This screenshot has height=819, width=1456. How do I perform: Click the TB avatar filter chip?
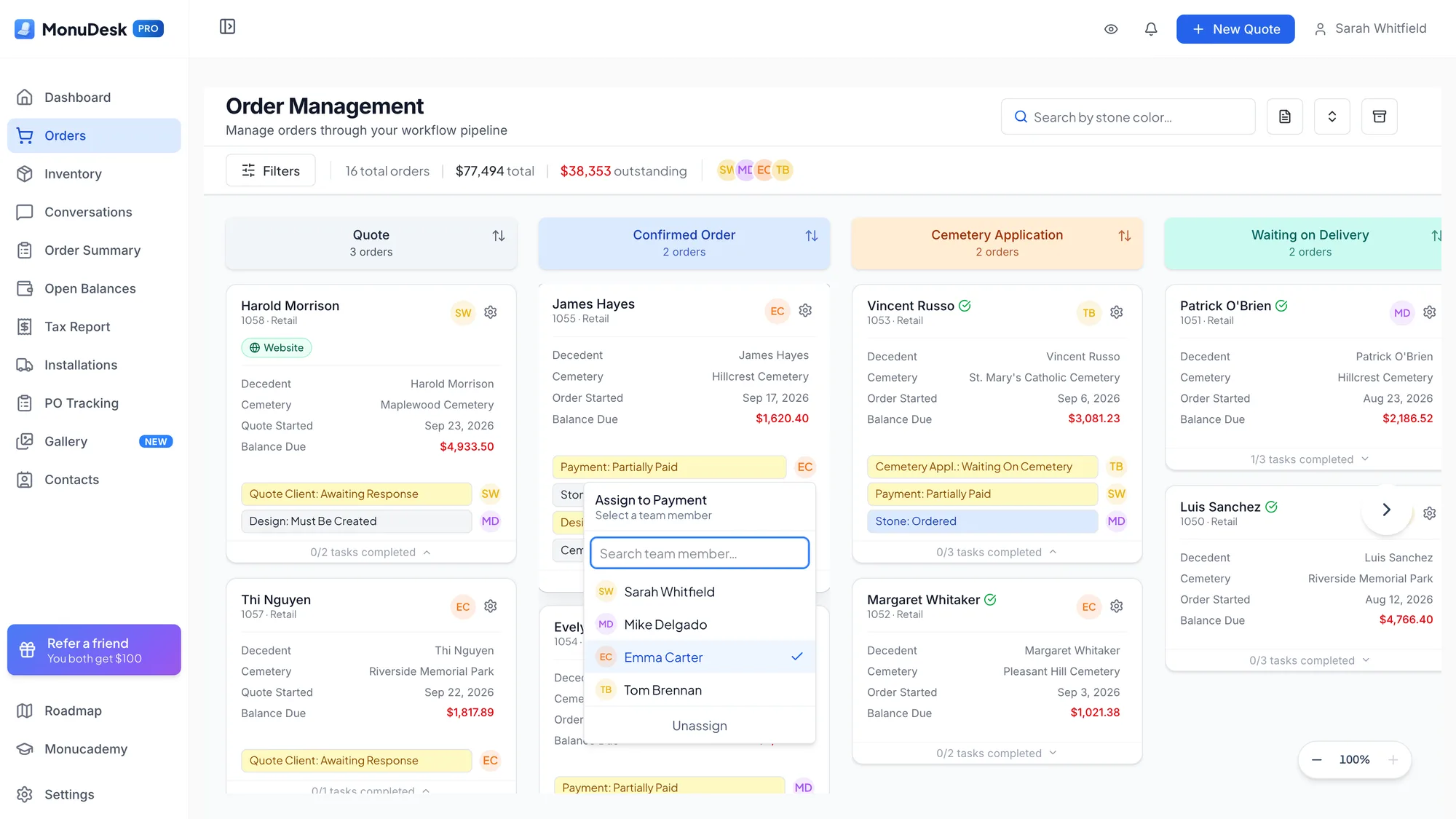[x=783, y=170]
